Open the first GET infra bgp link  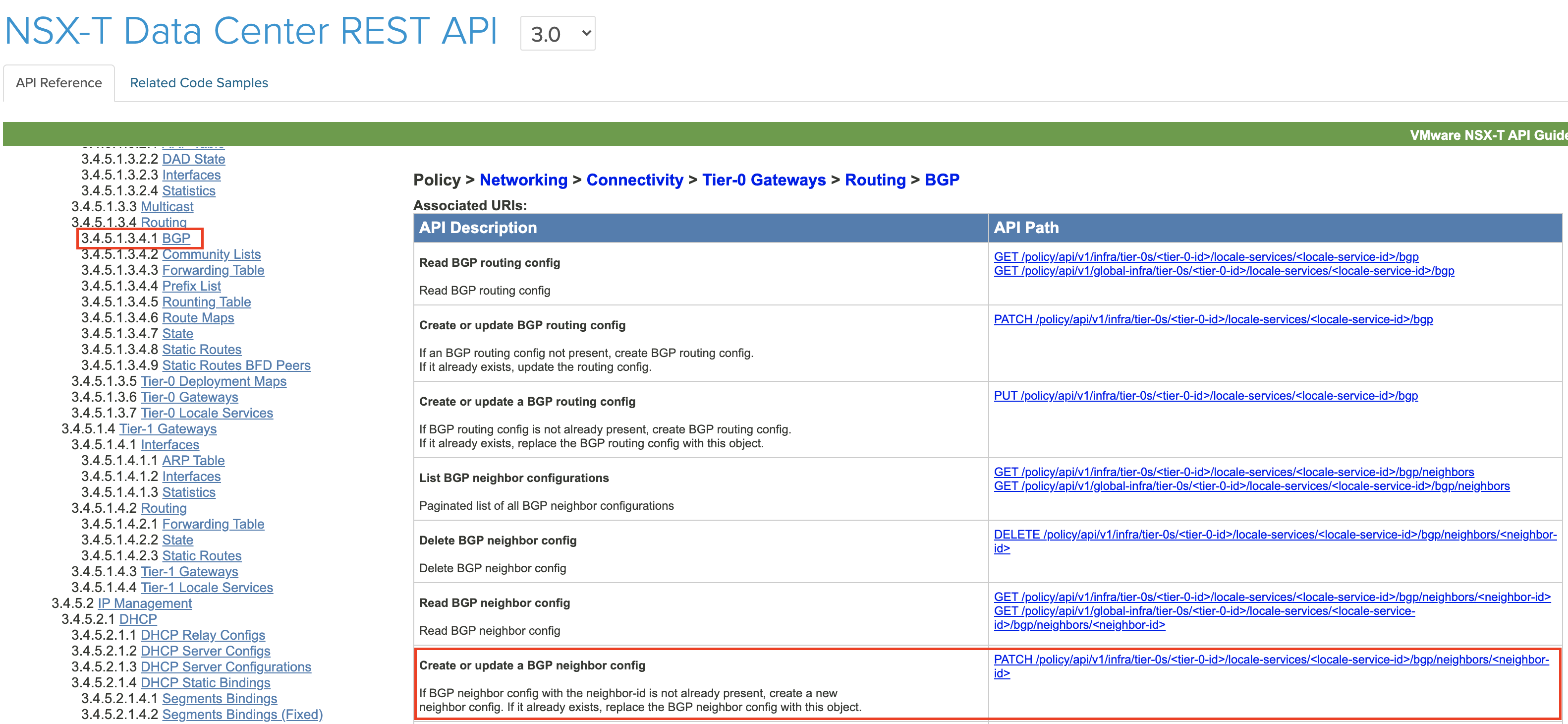point(1206,257)
